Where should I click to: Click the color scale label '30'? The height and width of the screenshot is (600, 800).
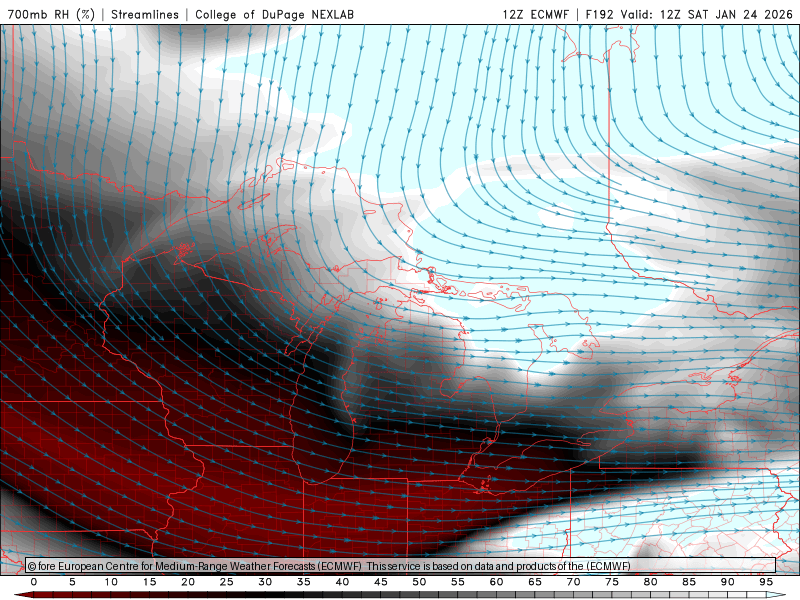pos(265,582)
